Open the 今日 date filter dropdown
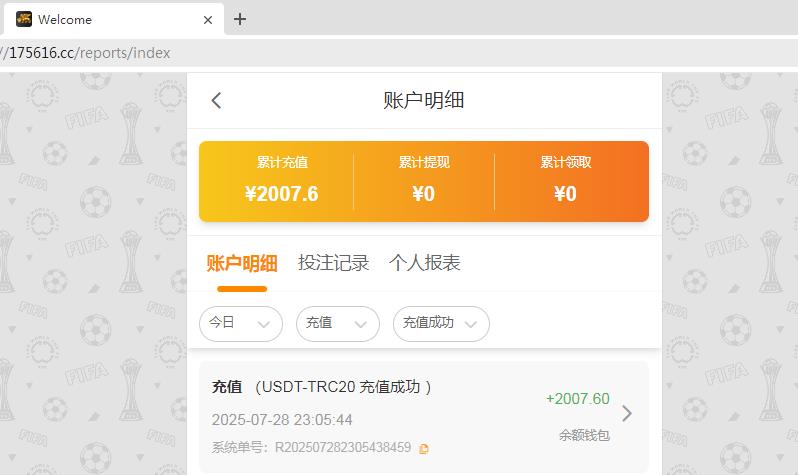The image size is (798, 475). (x=241, y=324)
